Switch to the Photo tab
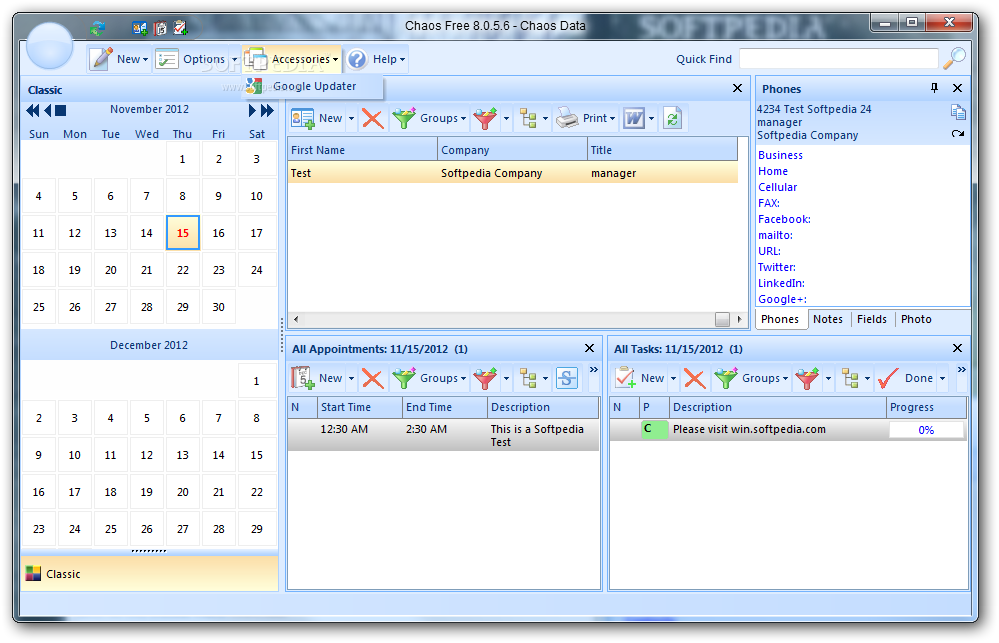 pos(916,319)
